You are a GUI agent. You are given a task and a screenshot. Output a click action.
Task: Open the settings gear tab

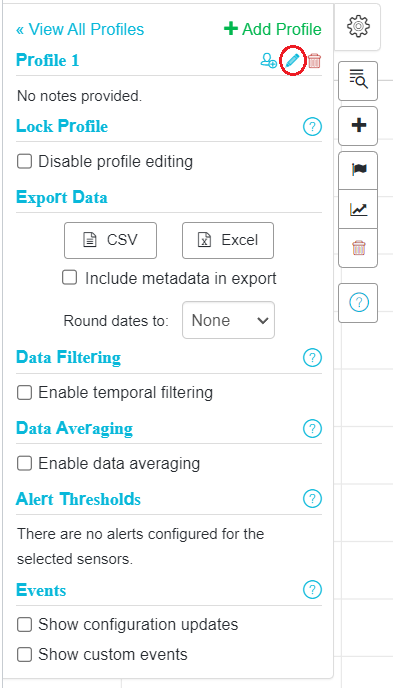pyautogui.click(x=358, y=26)
